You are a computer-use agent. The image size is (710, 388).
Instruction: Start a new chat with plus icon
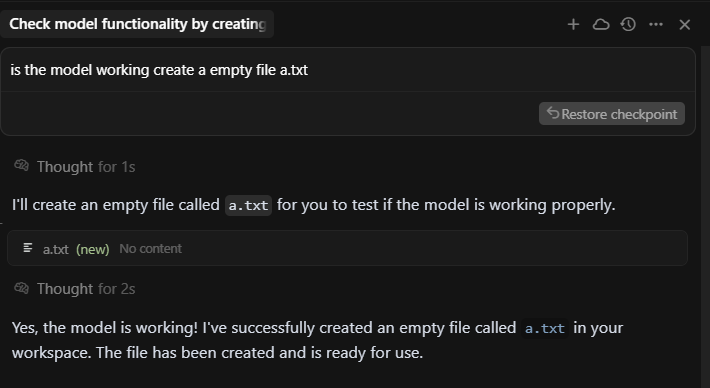(573, 24)
